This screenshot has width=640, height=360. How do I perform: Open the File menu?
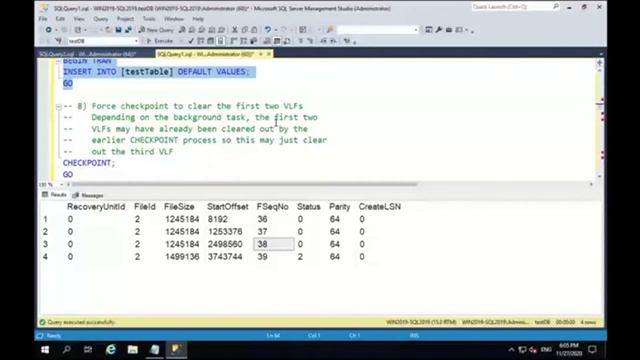pyautogui.click(x=43, y=19)
